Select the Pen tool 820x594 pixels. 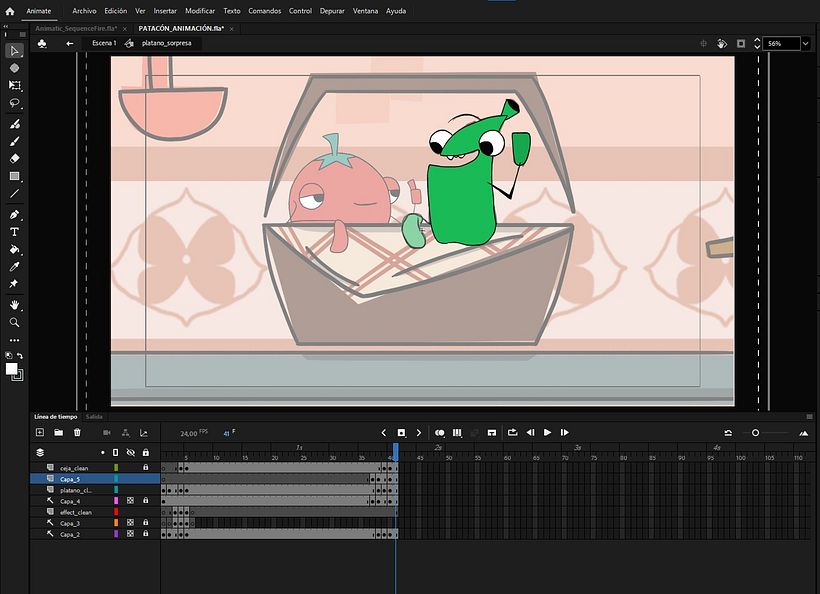pyautogui.click(x=15, y=214)
